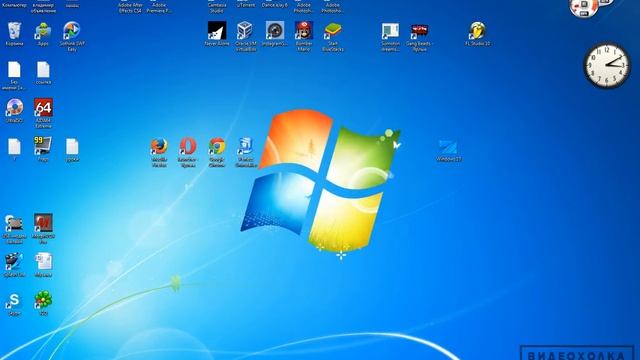The width and height of the screenshot is (640, 360).
Task: Select the Adobe Premiere label
Action: click(159, 7)
